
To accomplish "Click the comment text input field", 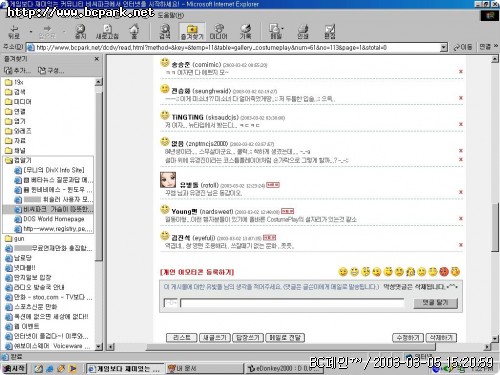I will coord(292,303).
